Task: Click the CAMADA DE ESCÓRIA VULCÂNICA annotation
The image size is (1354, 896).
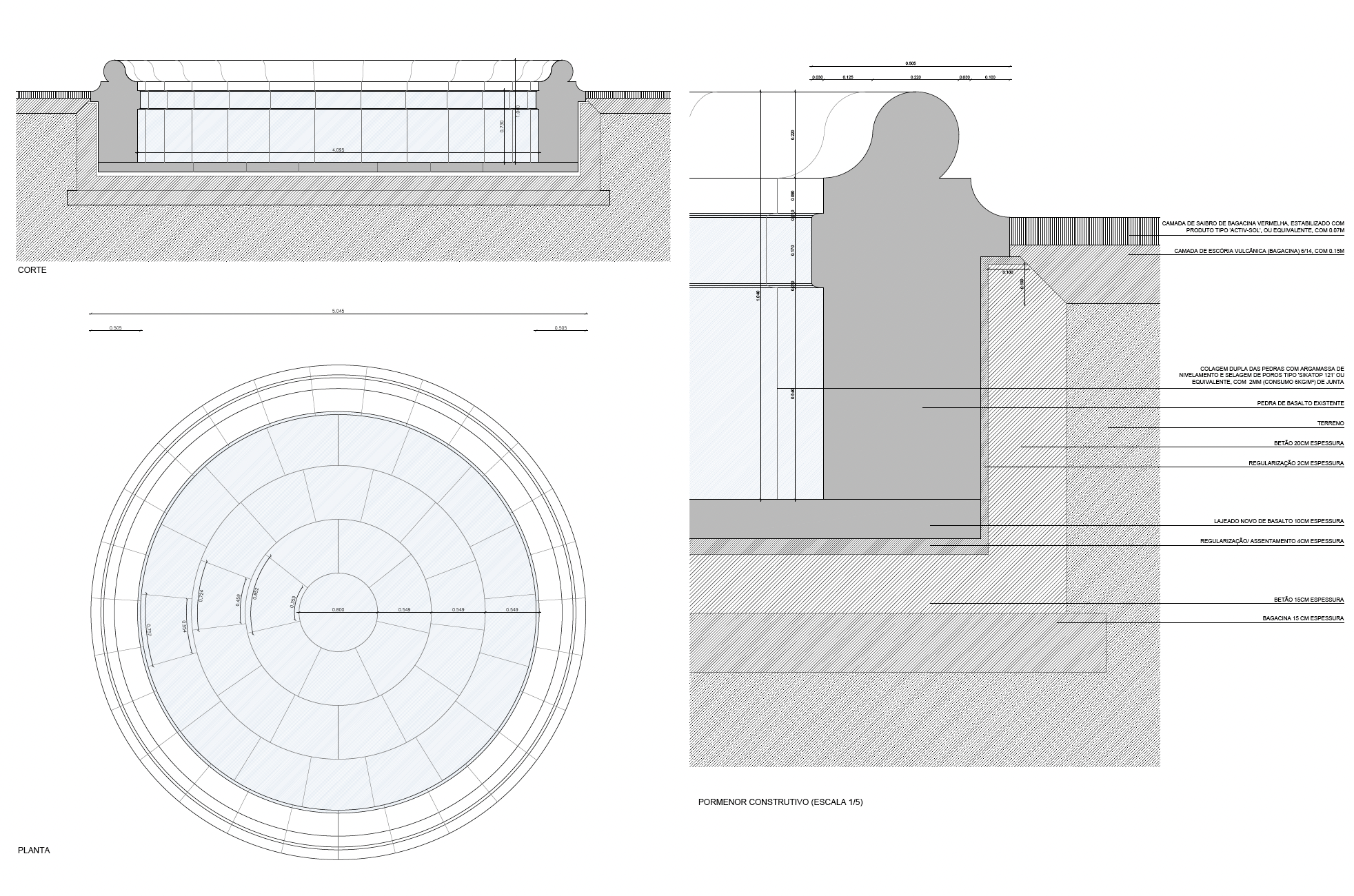Action: point(1259,251)
